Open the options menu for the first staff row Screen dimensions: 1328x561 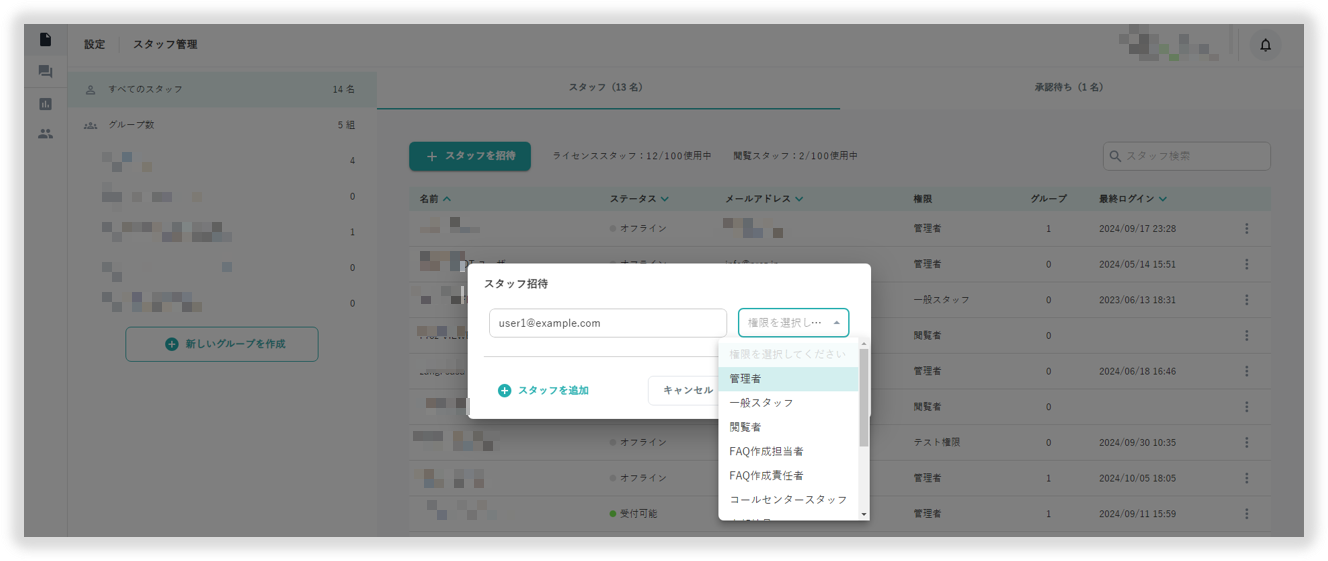click(1246, 229)
